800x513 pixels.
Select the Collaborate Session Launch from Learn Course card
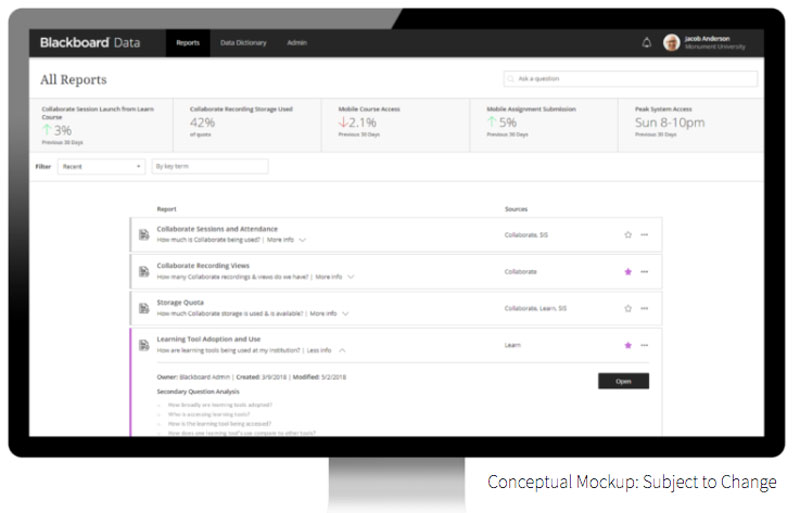coord(101,126)
